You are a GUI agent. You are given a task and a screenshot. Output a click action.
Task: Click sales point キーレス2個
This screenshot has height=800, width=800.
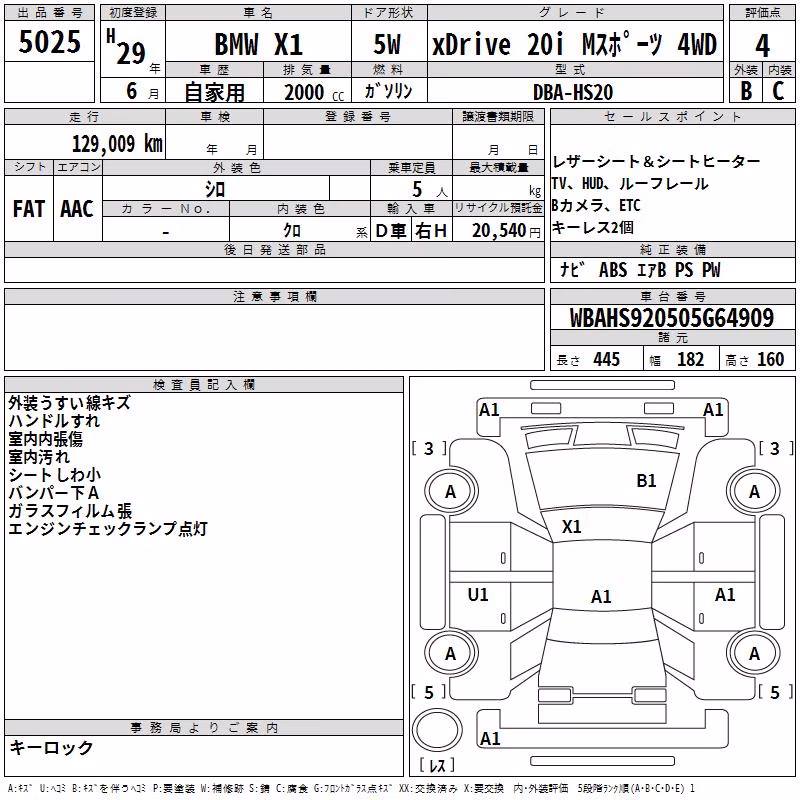(x=592, y=227)
